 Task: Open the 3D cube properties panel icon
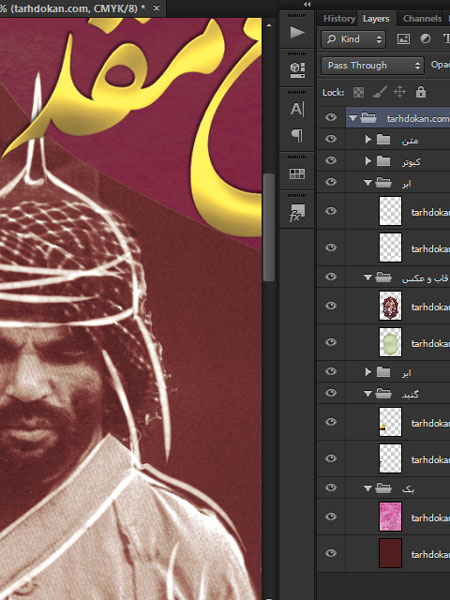pyautogui.click(x=297, y=70)
